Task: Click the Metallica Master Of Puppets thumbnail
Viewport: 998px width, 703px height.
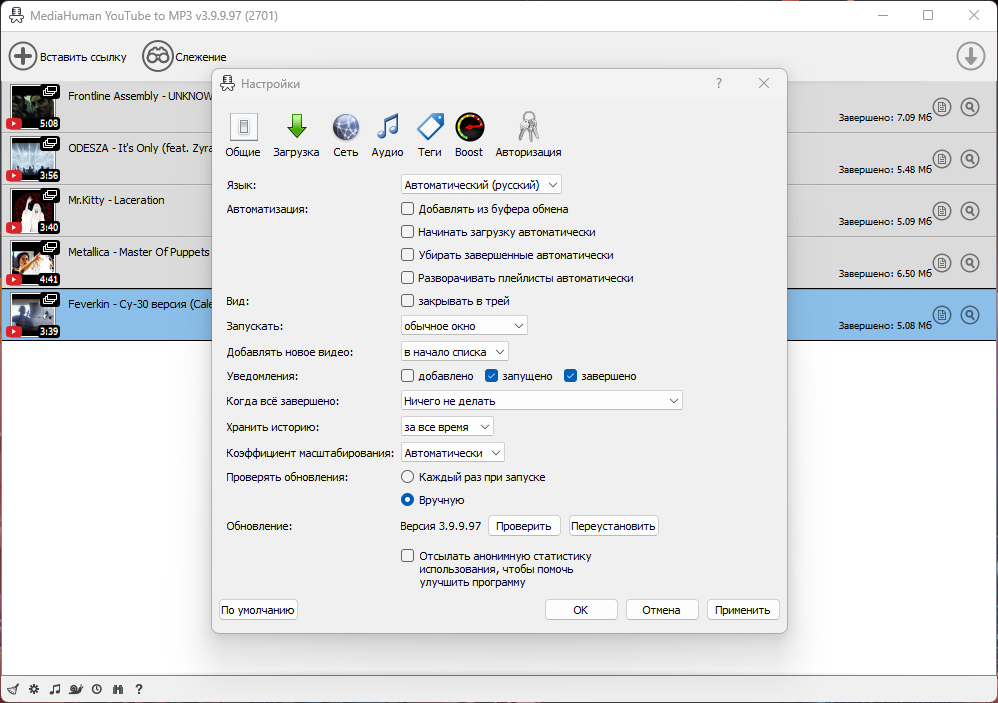Action: coord(33,263)
